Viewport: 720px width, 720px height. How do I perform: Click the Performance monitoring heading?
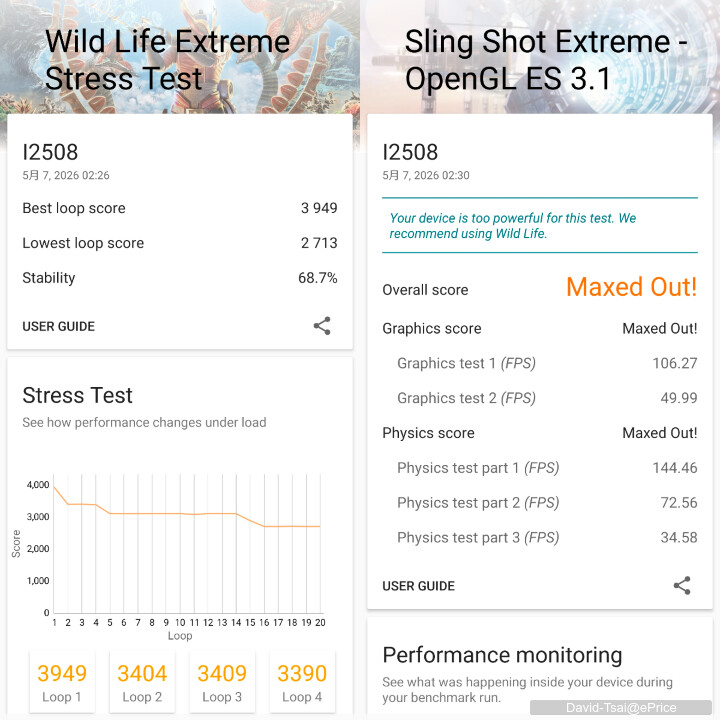click(x=502, y=655)
